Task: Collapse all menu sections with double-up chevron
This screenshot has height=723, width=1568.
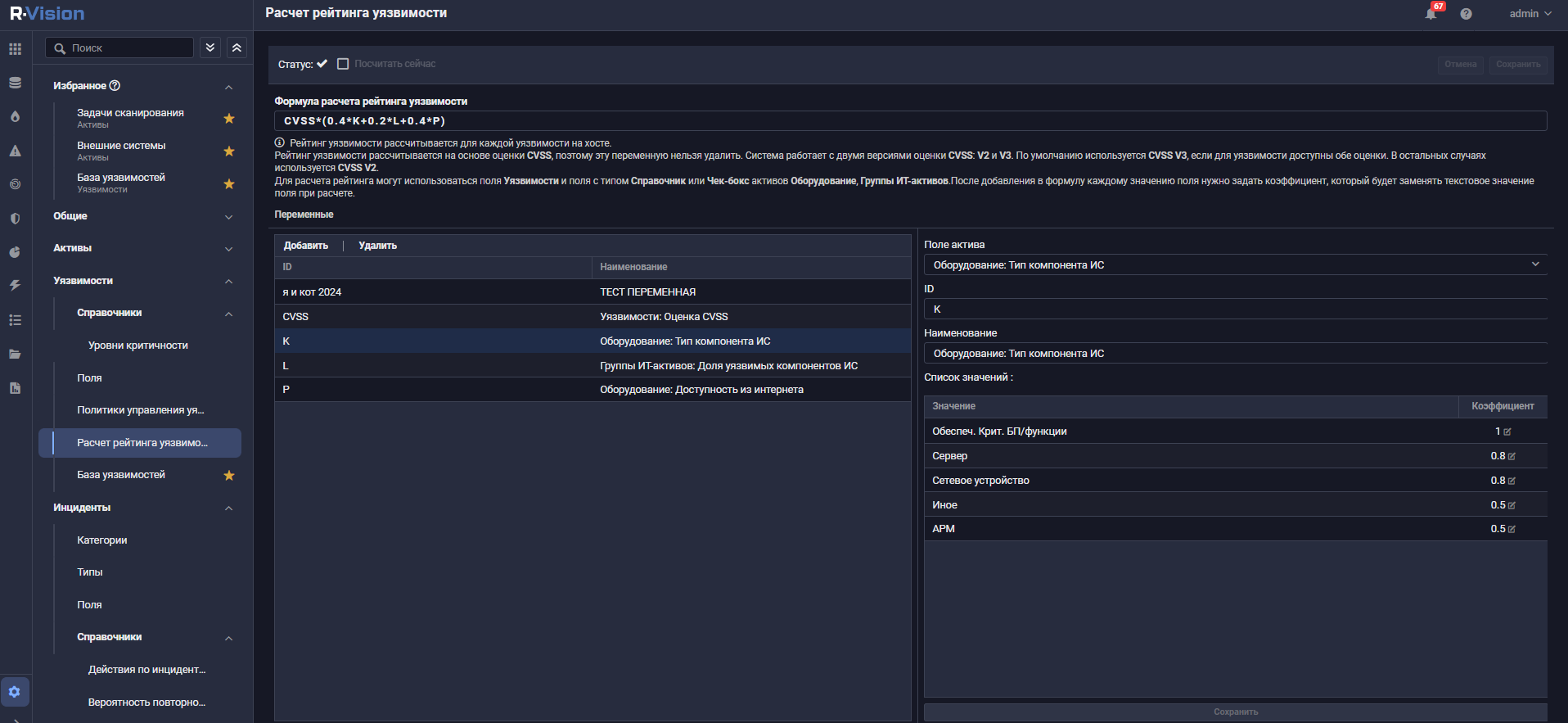Action: point(237,47)
